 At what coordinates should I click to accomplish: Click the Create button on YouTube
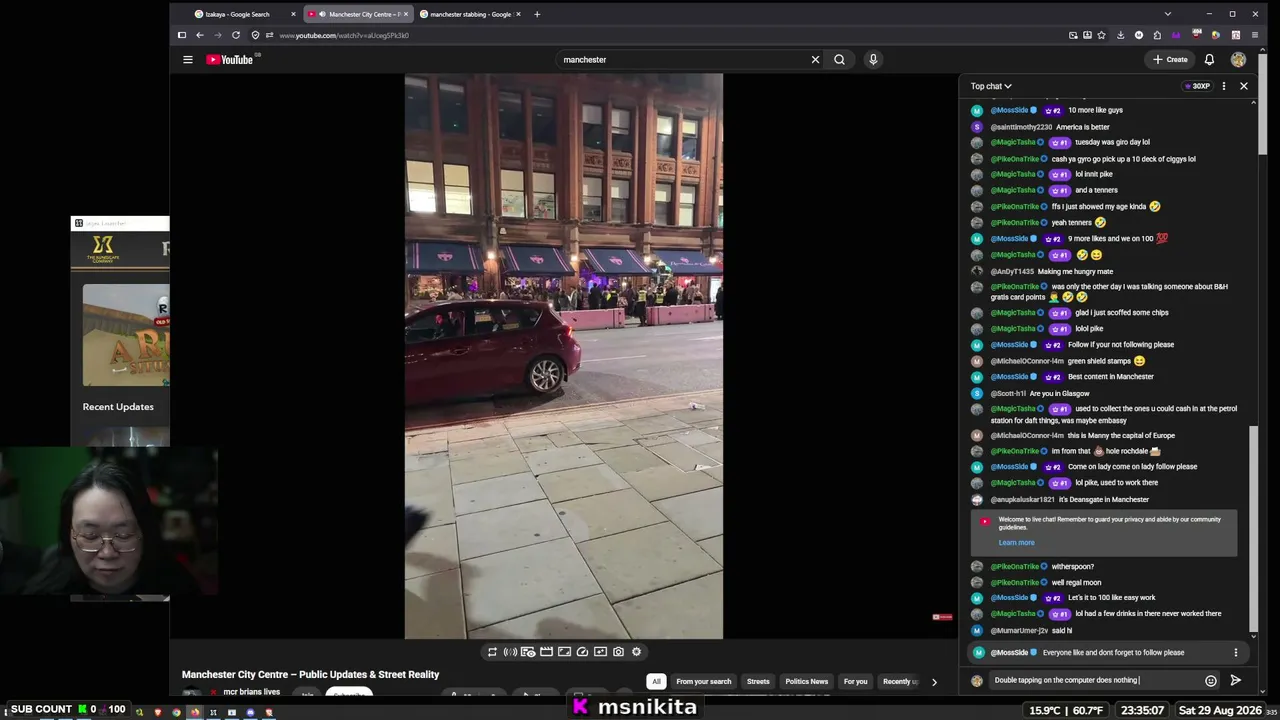click(1170, 59)
